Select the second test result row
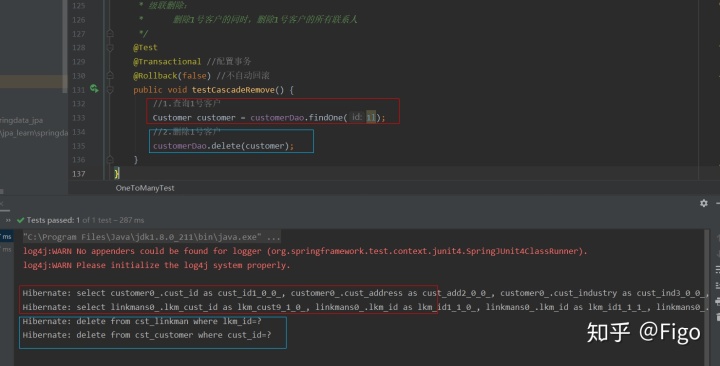 7,249
